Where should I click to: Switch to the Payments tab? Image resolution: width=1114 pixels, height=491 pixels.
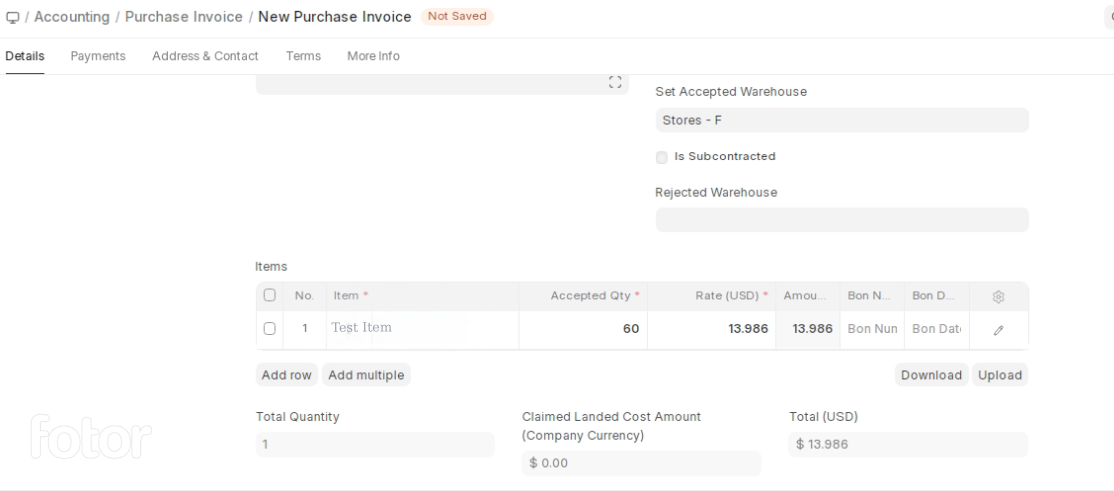(98, 56)
